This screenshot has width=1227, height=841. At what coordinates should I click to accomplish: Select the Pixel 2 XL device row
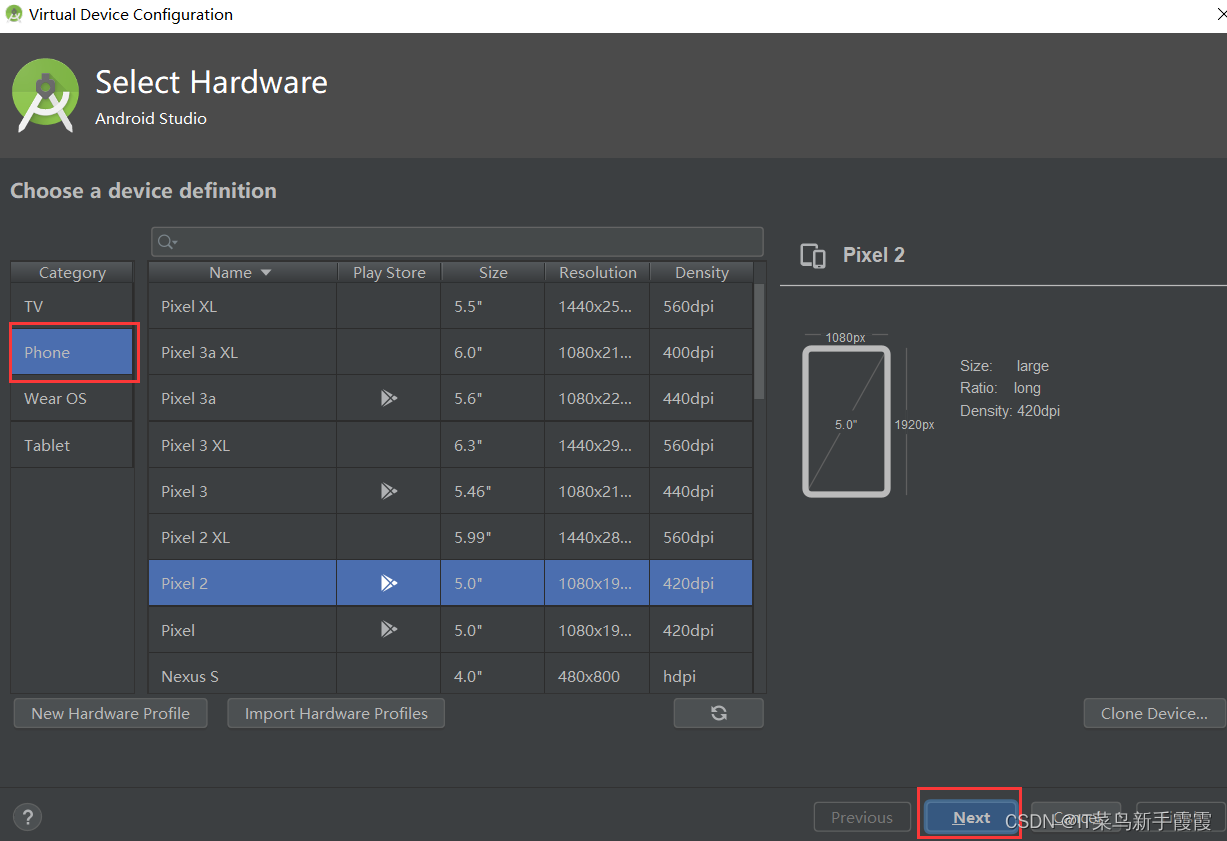(x=450, y=537)
